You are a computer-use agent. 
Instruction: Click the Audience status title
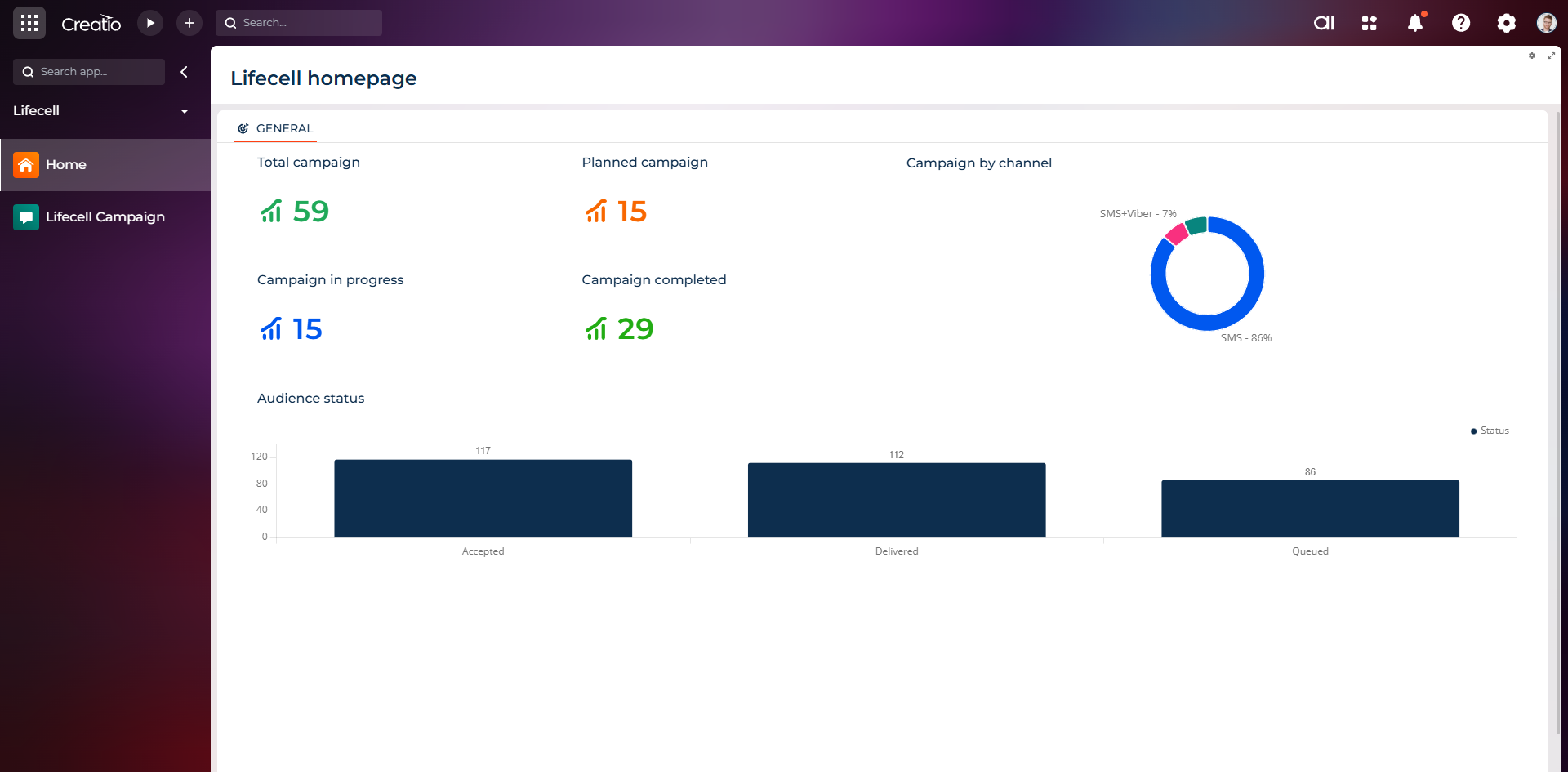coord(311,399)
